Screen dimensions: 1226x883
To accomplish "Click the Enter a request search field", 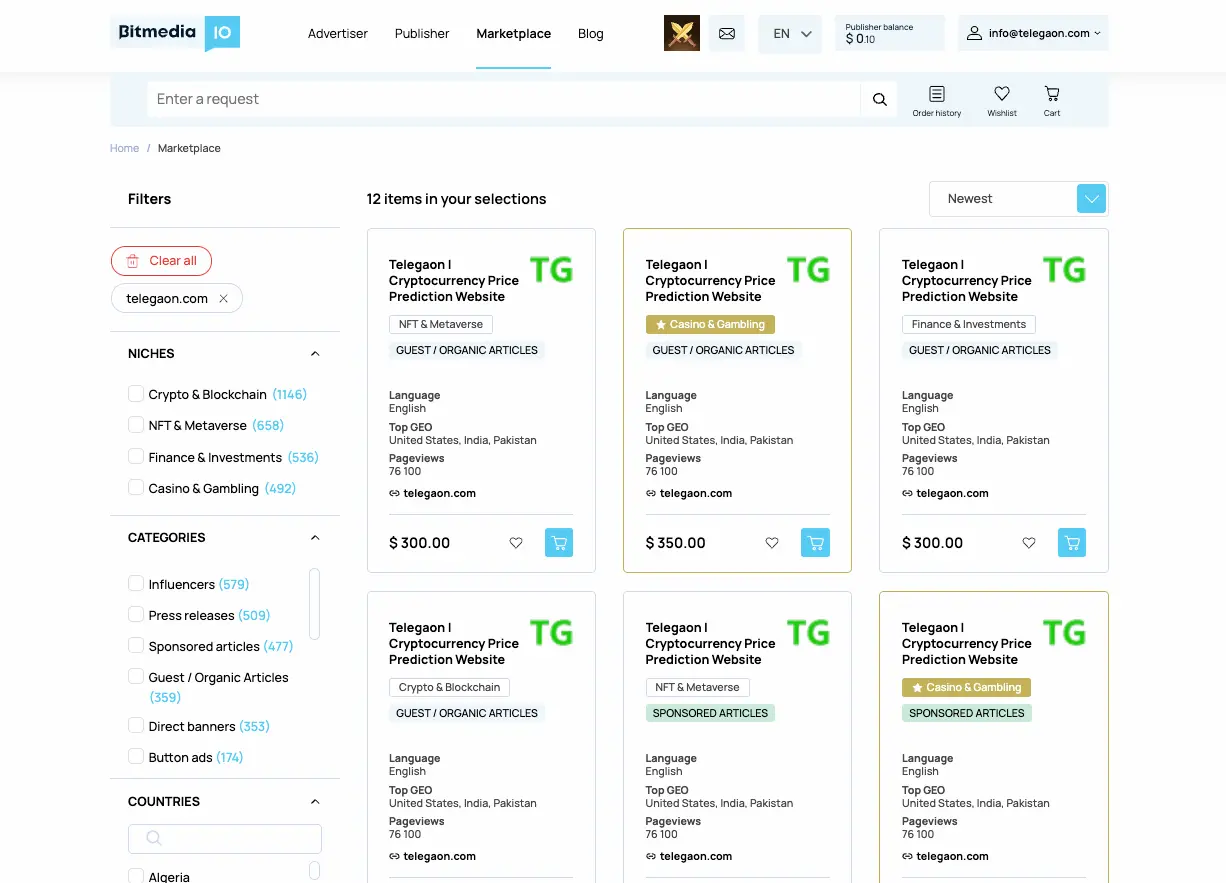I will point(504,99).
